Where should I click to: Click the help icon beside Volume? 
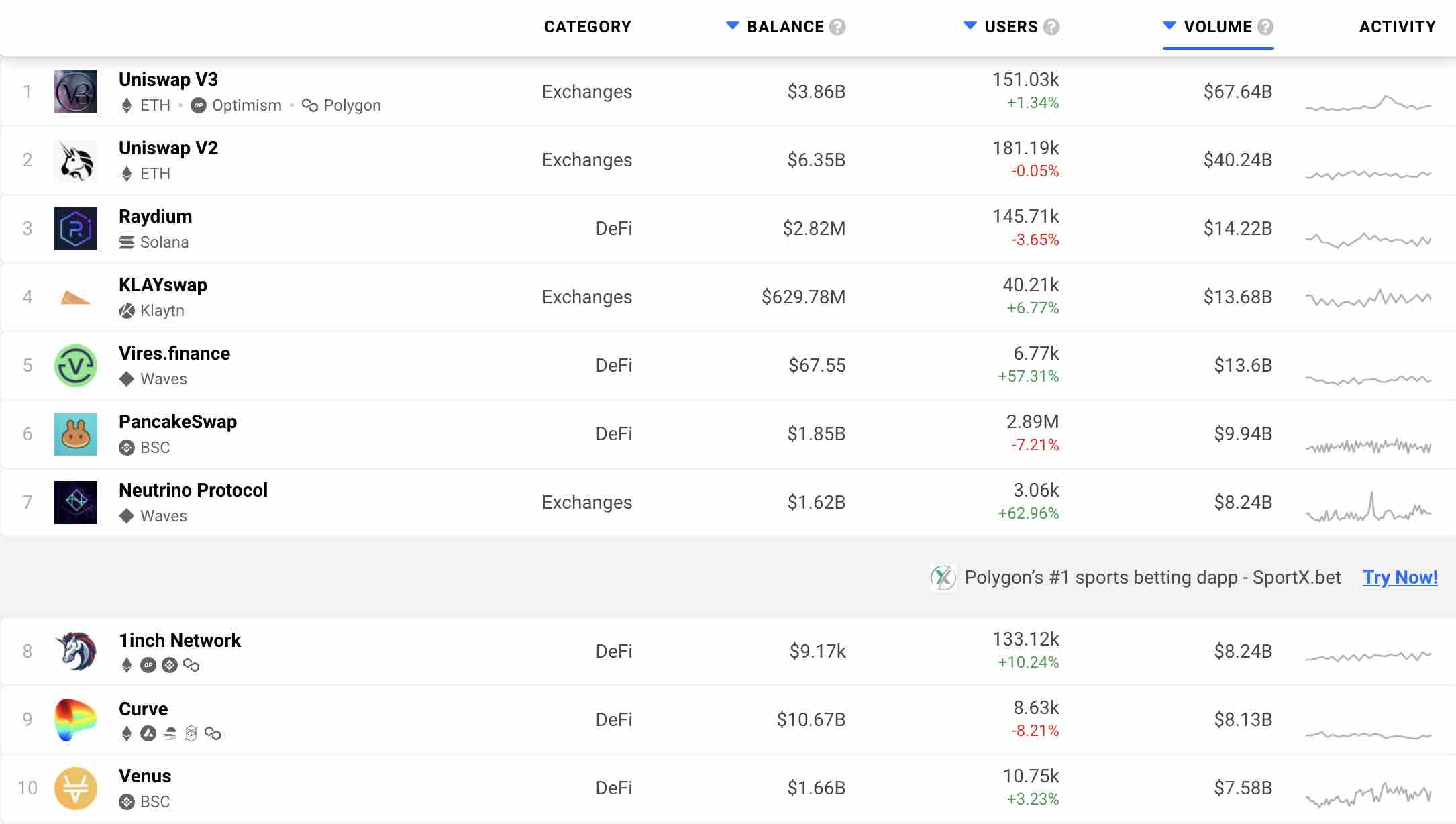(1265, 27)
